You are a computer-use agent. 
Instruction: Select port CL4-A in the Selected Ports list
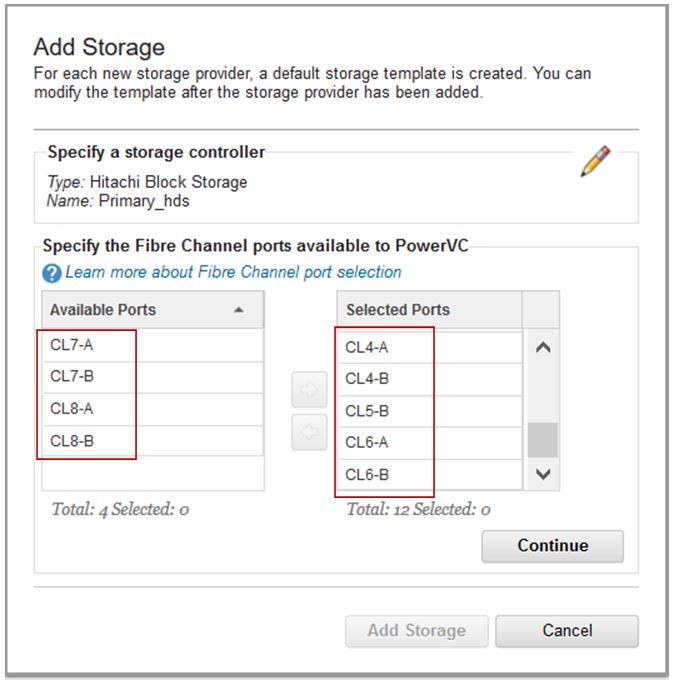click(430, 347)
